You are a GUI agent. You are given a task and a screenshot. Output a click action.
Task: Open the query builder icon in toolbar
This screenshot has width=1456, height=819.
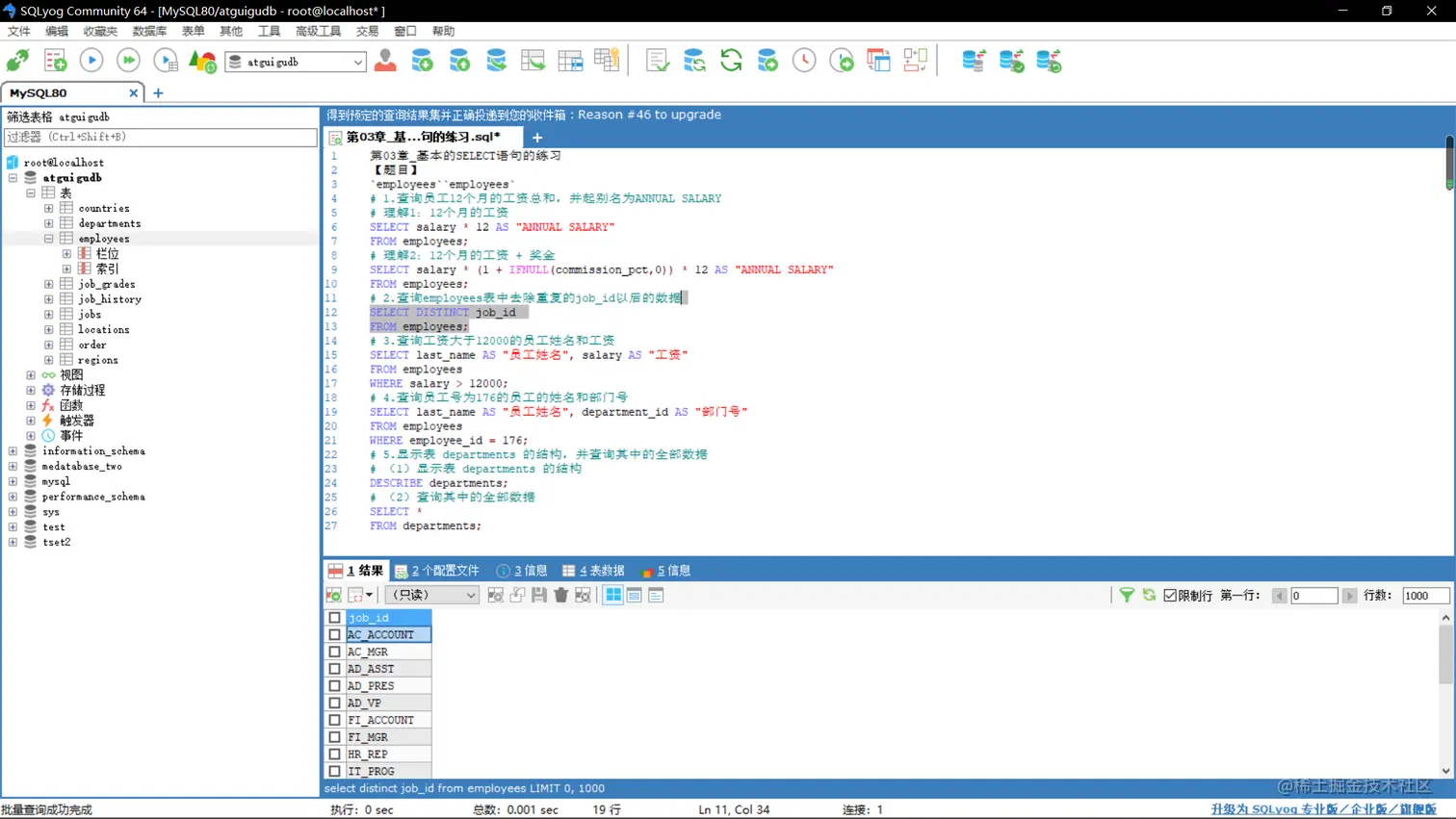[x=915, y=61]
